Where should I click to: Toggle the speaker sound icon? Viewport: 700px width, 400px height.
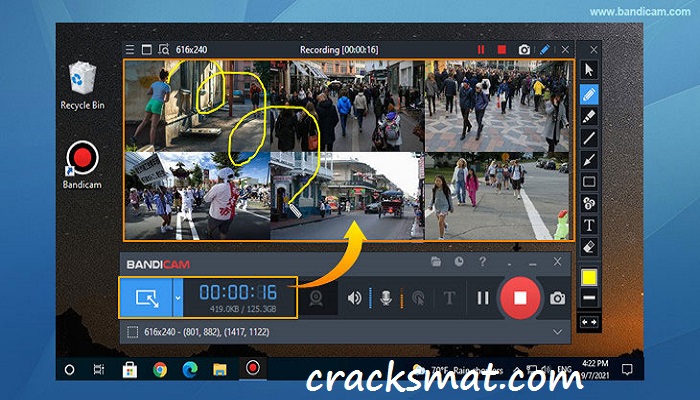pos(354,298)
